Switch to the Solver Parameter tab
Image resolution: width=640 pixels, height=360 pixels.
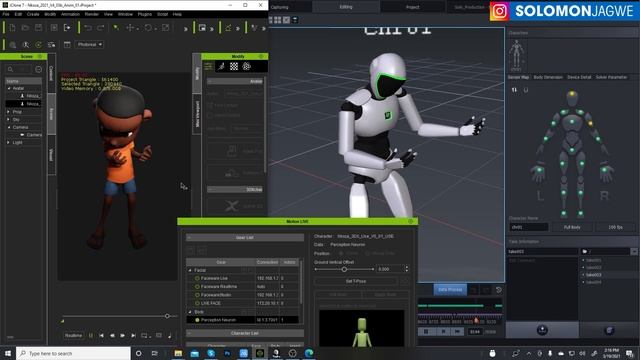coord(611,77)
